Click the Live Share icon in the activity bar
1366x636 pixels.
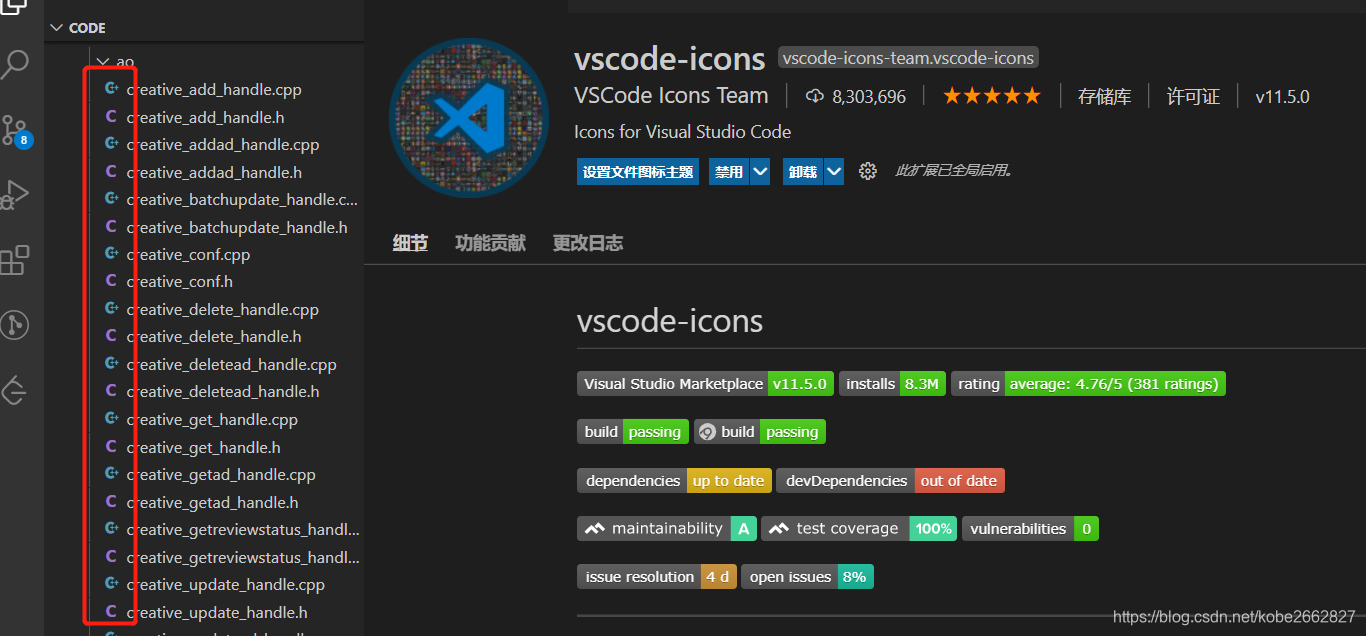(15, 324)
